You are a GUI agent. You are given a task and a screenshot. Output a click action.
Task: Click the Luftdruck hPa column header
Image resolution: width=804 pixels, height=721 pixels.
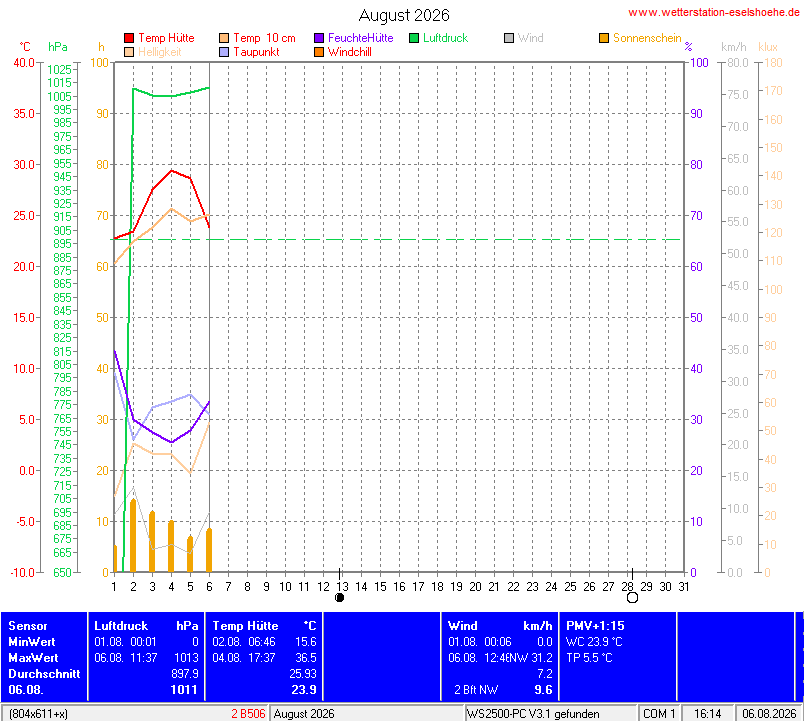146,626
